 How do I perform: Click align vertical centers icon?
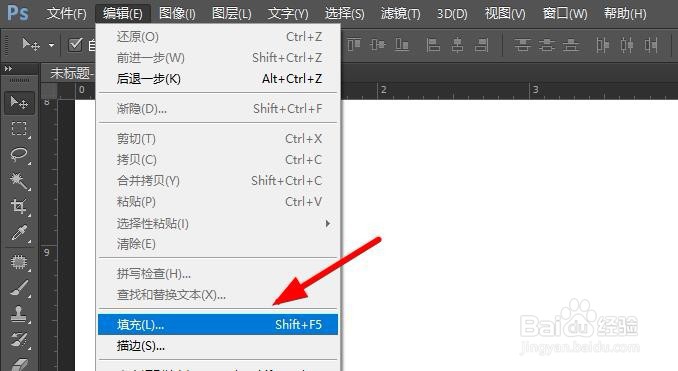tap(377, 45)
